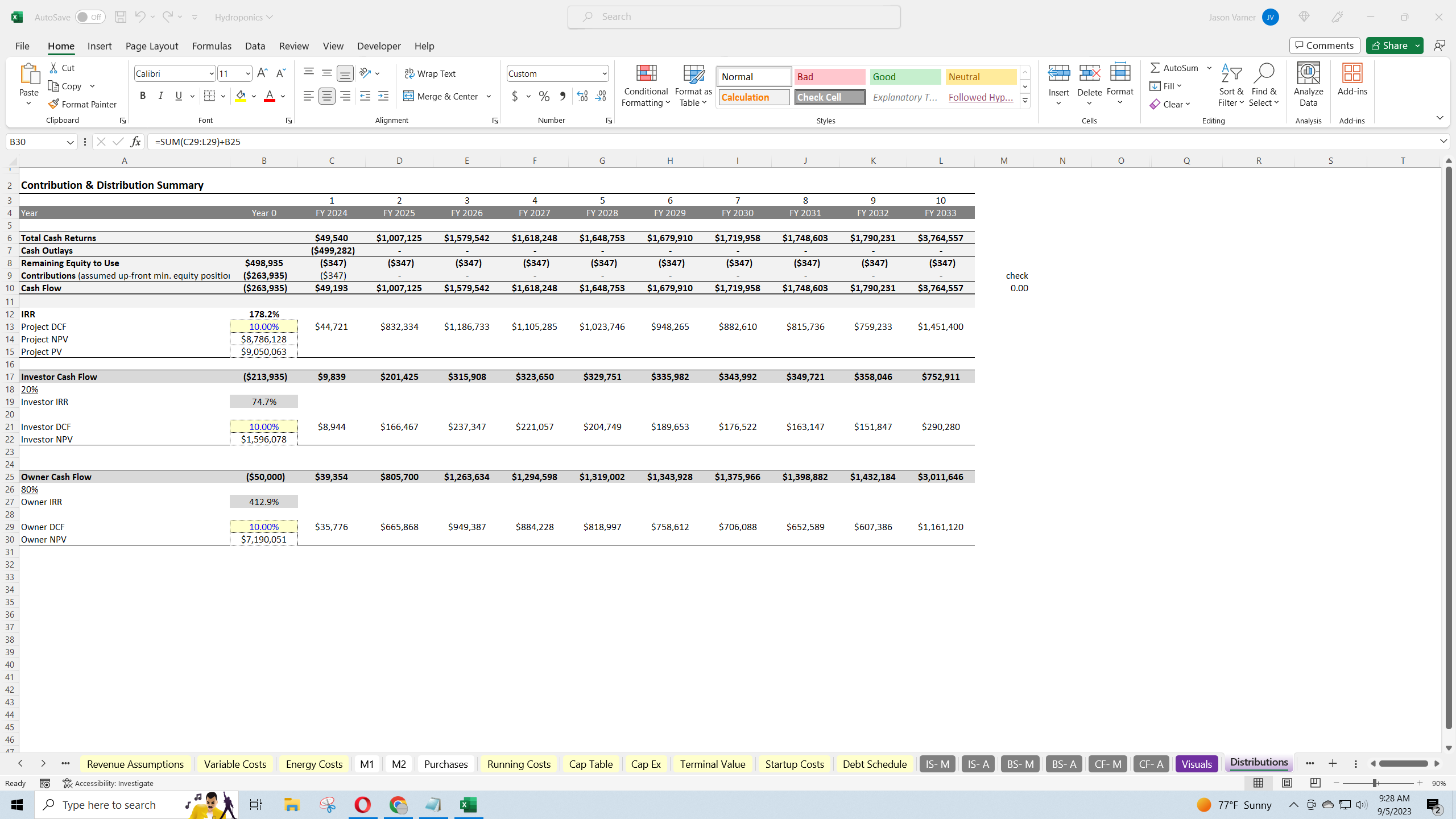
Task: Apply the yellow Fill Color
Action: pyautogui.click(x=241, y=96)
